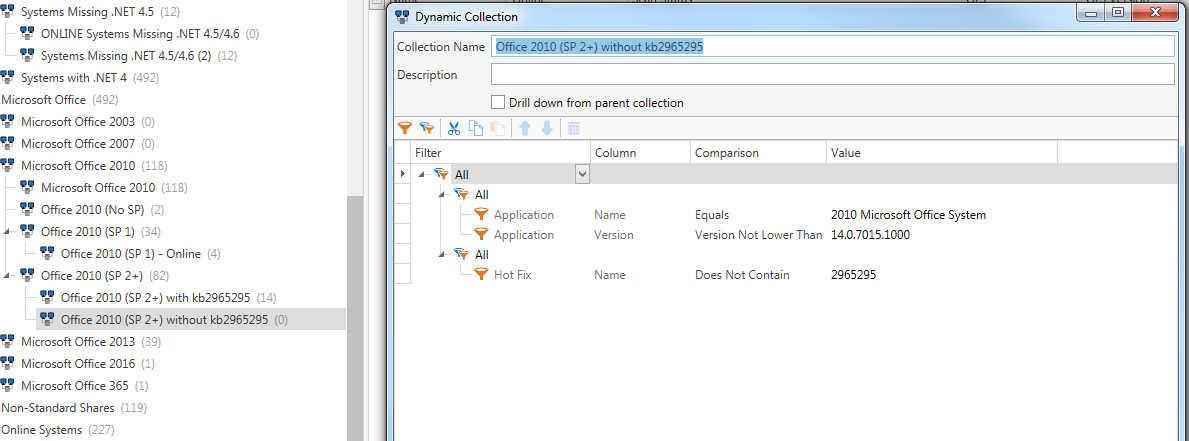Collapse the Hot Fix filter group
Image resolution: width=1189 pixels, height=441 pixels.
tap(442, 255)
